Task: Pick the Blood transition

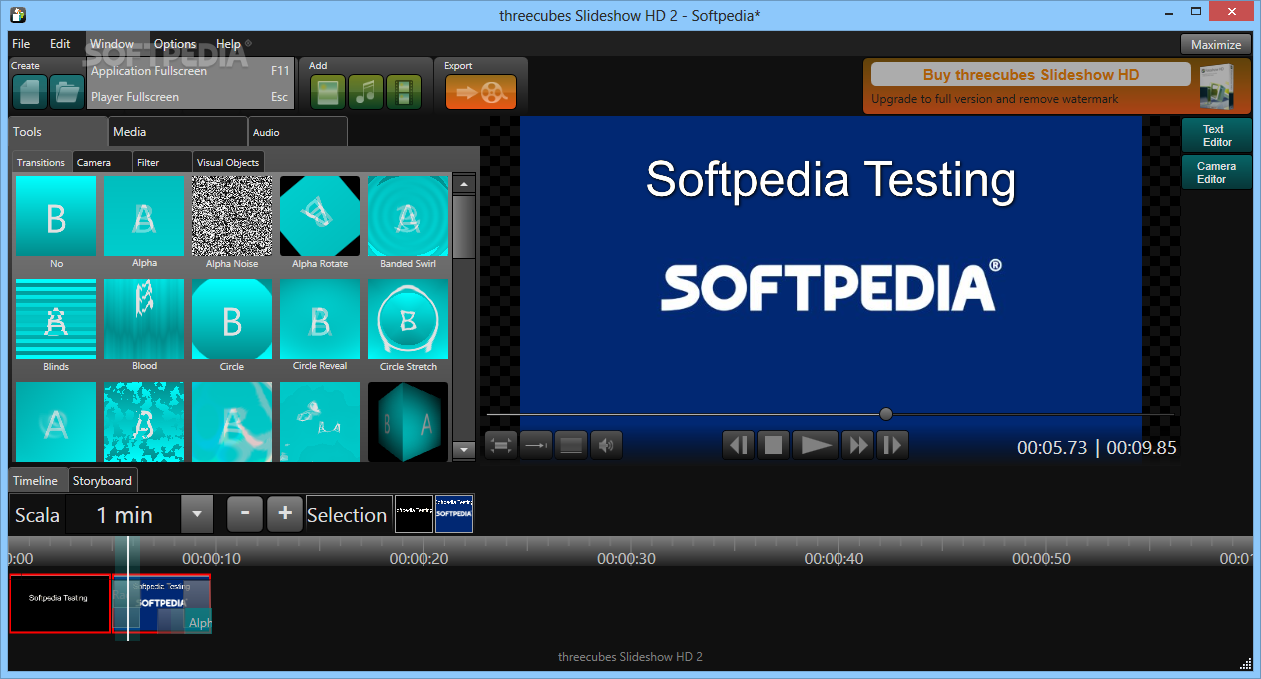Action: tap(144, 319)
